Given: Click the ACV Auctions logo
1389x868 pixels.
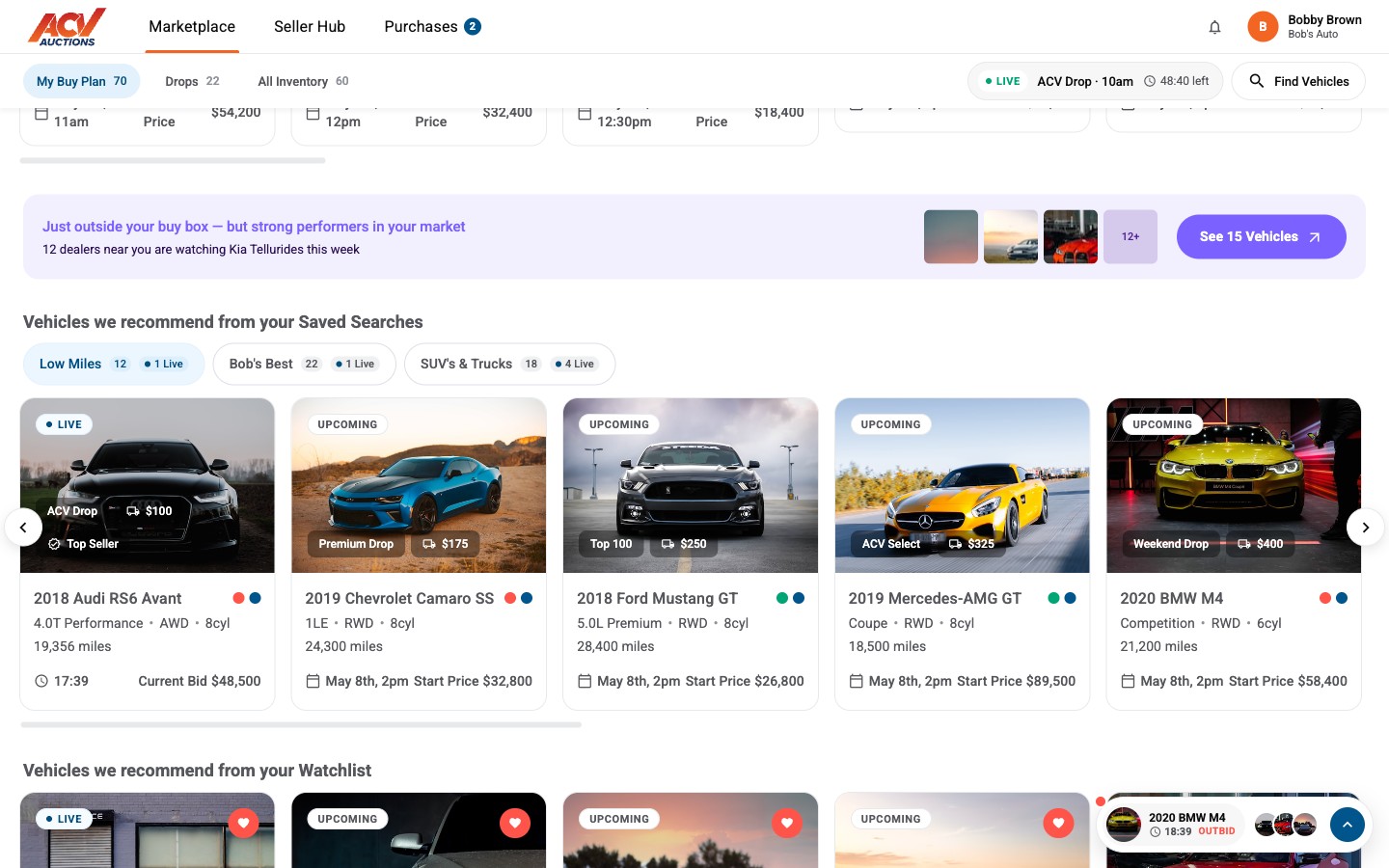Looking at the screenshot, I should (67, 27).
